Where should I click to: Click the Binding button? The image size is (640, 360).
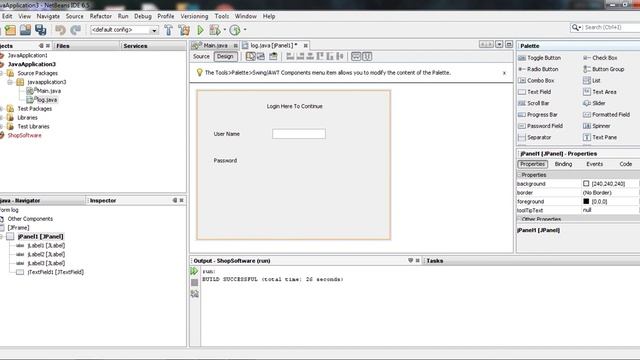click(x=563, y=164)
